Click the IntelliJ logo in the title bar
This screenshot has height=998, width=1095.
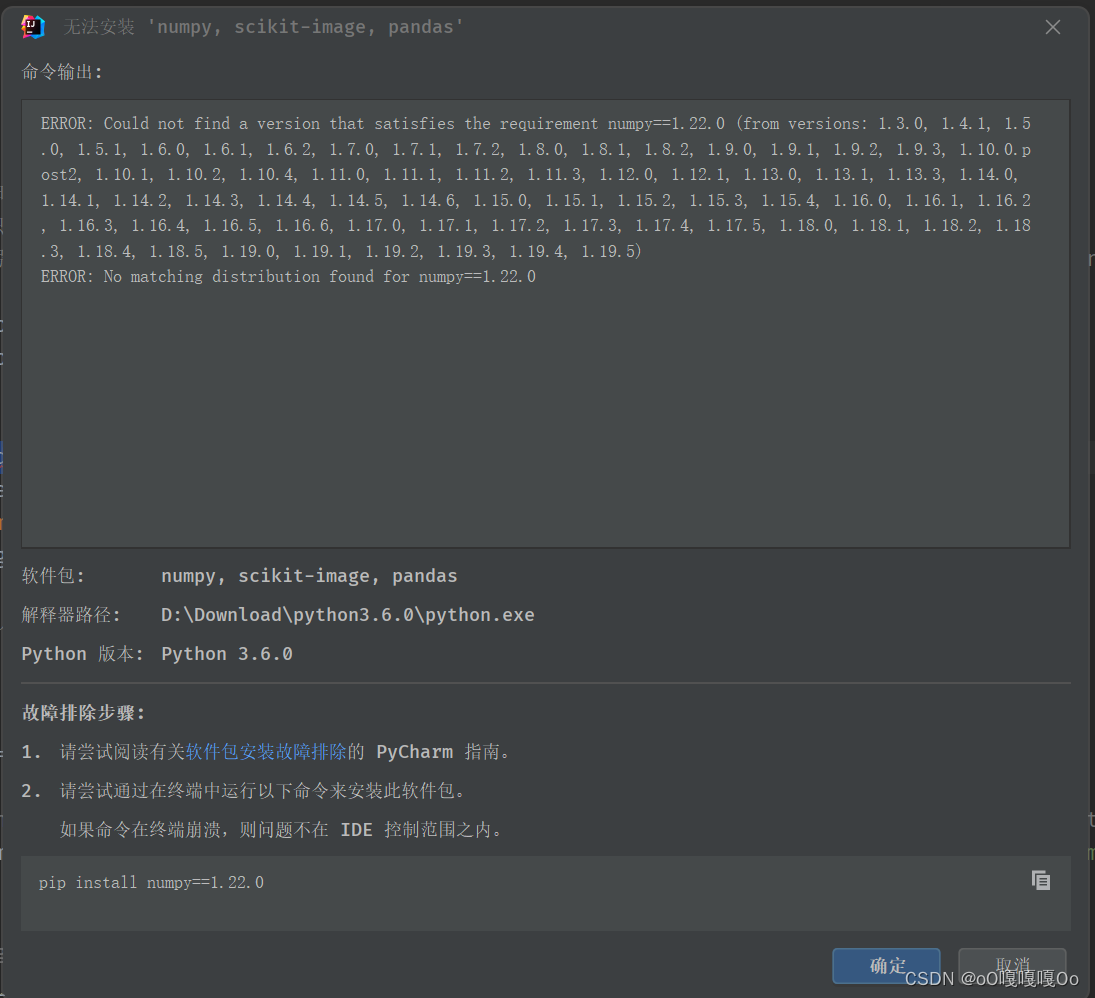pyautogui.click(x=33, y=27)
